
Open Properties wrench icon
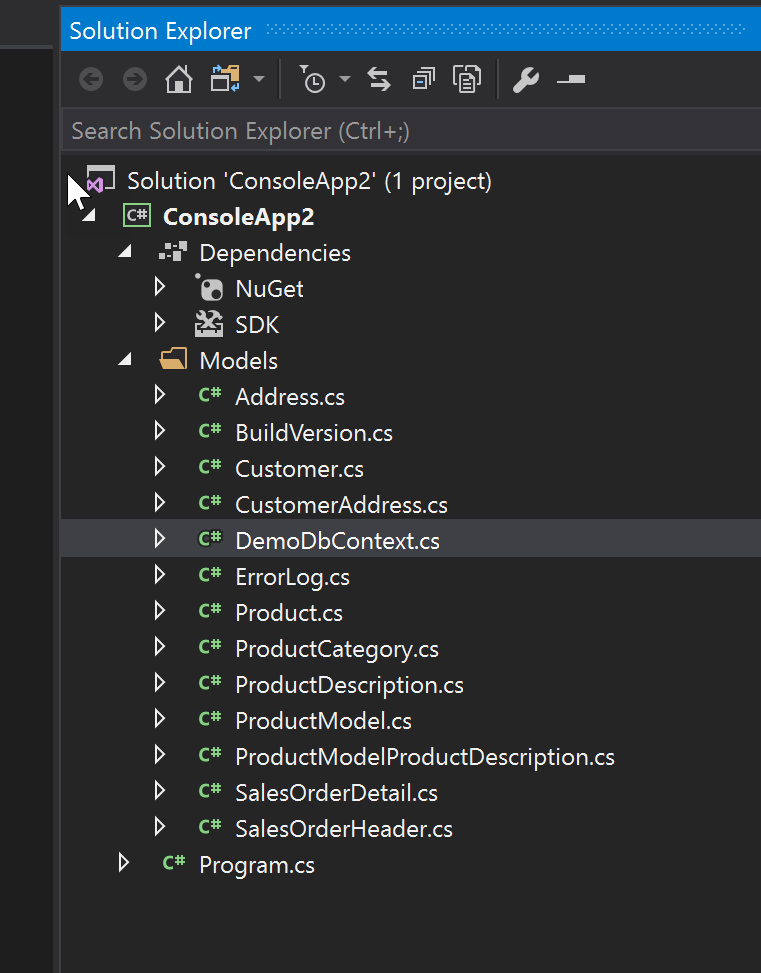(x=526, y=80)
